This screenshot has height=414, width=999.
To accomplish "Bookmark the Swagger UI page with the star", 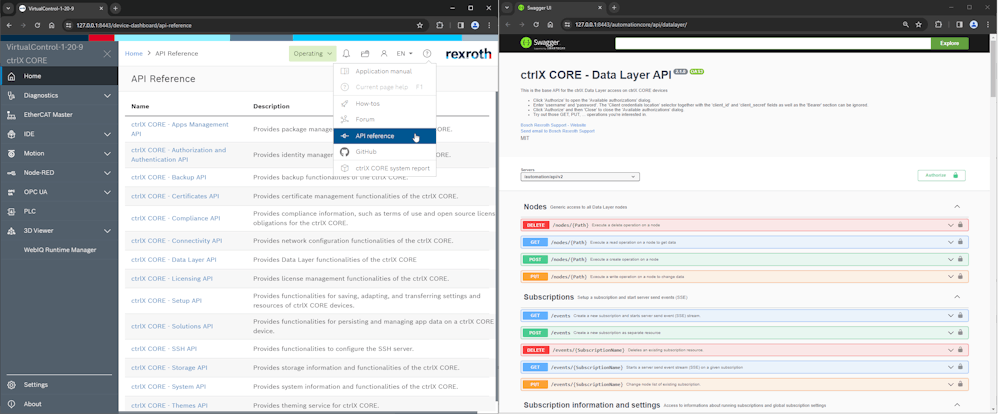I will point(918,25).
